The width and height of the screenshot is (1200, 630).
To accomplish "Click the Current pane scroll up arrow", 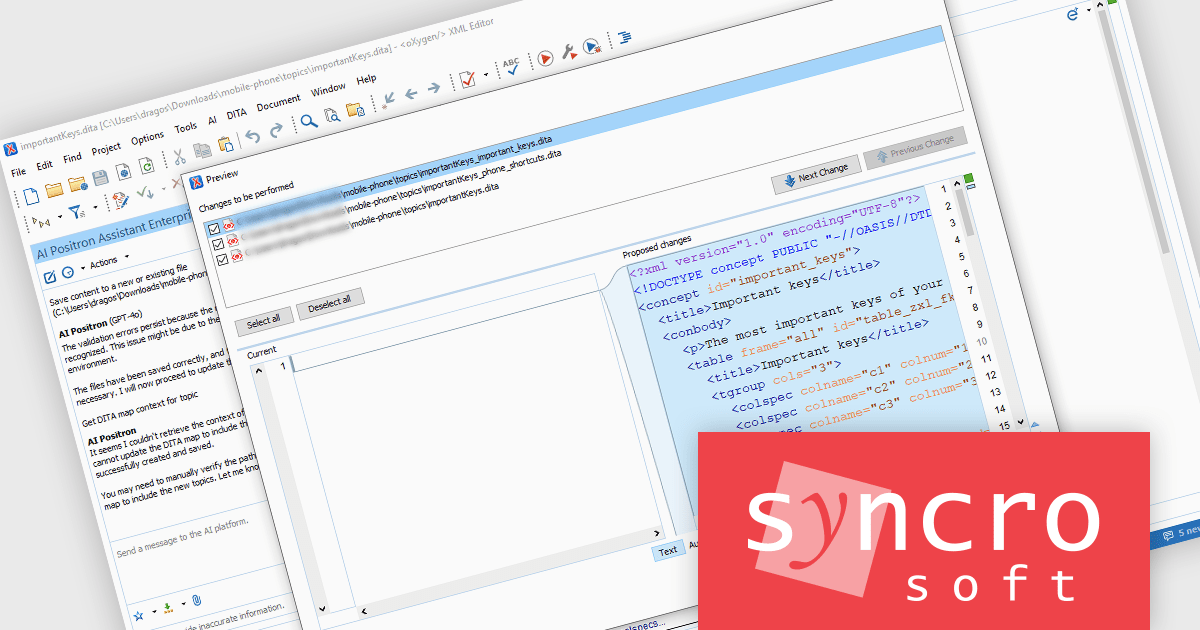I will (257, 369).
